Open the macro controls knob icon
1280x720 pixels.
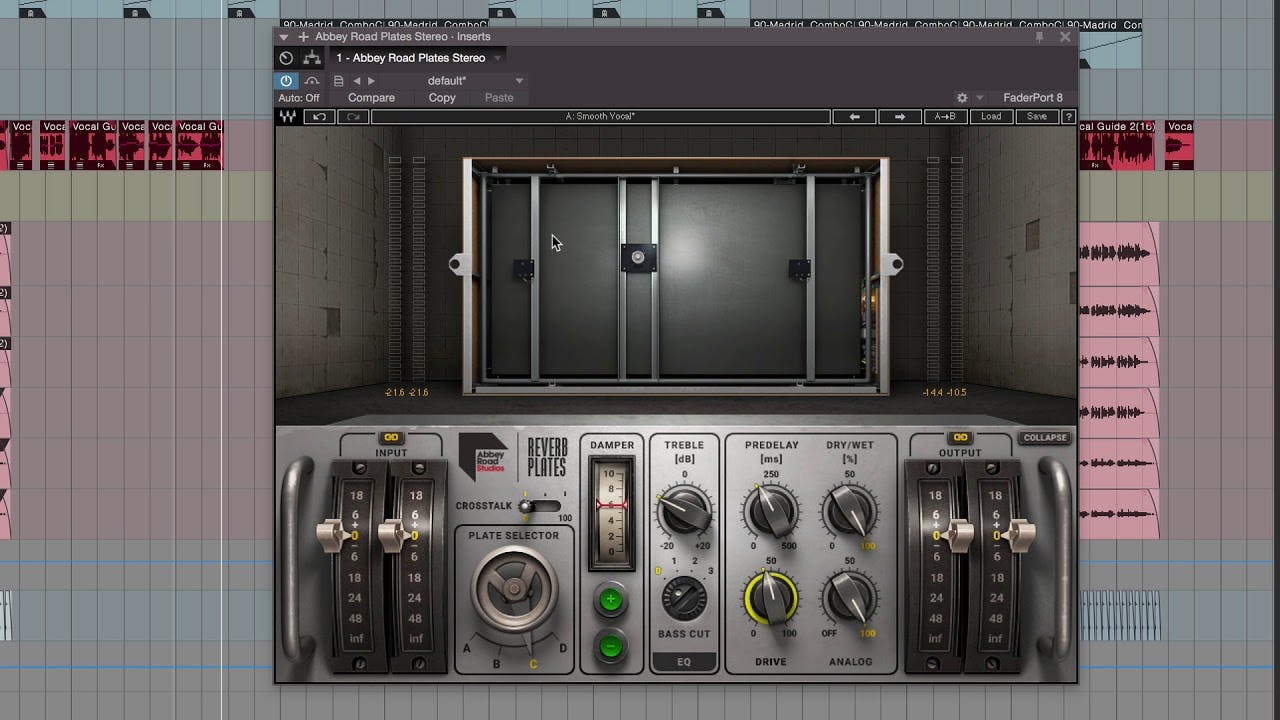click(286, 58)
